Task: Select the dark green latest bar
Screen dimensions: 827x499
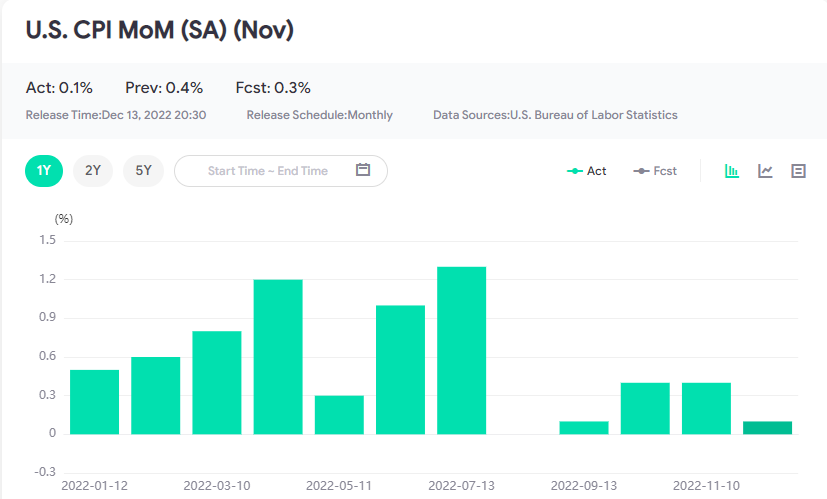Action: click(x=767, y=428)
